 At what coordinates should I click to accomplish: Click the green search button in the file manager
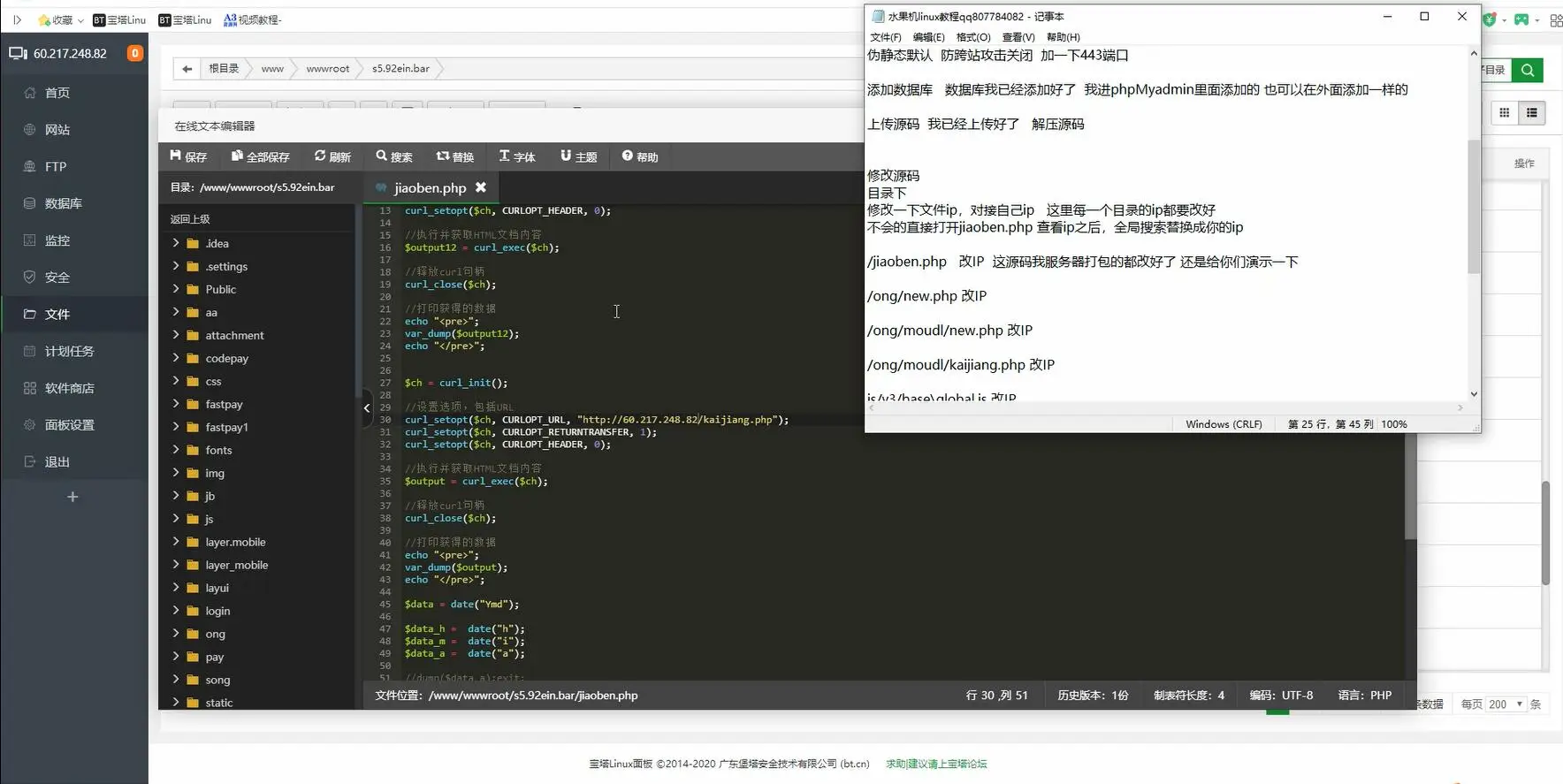tap(1528, 70)
